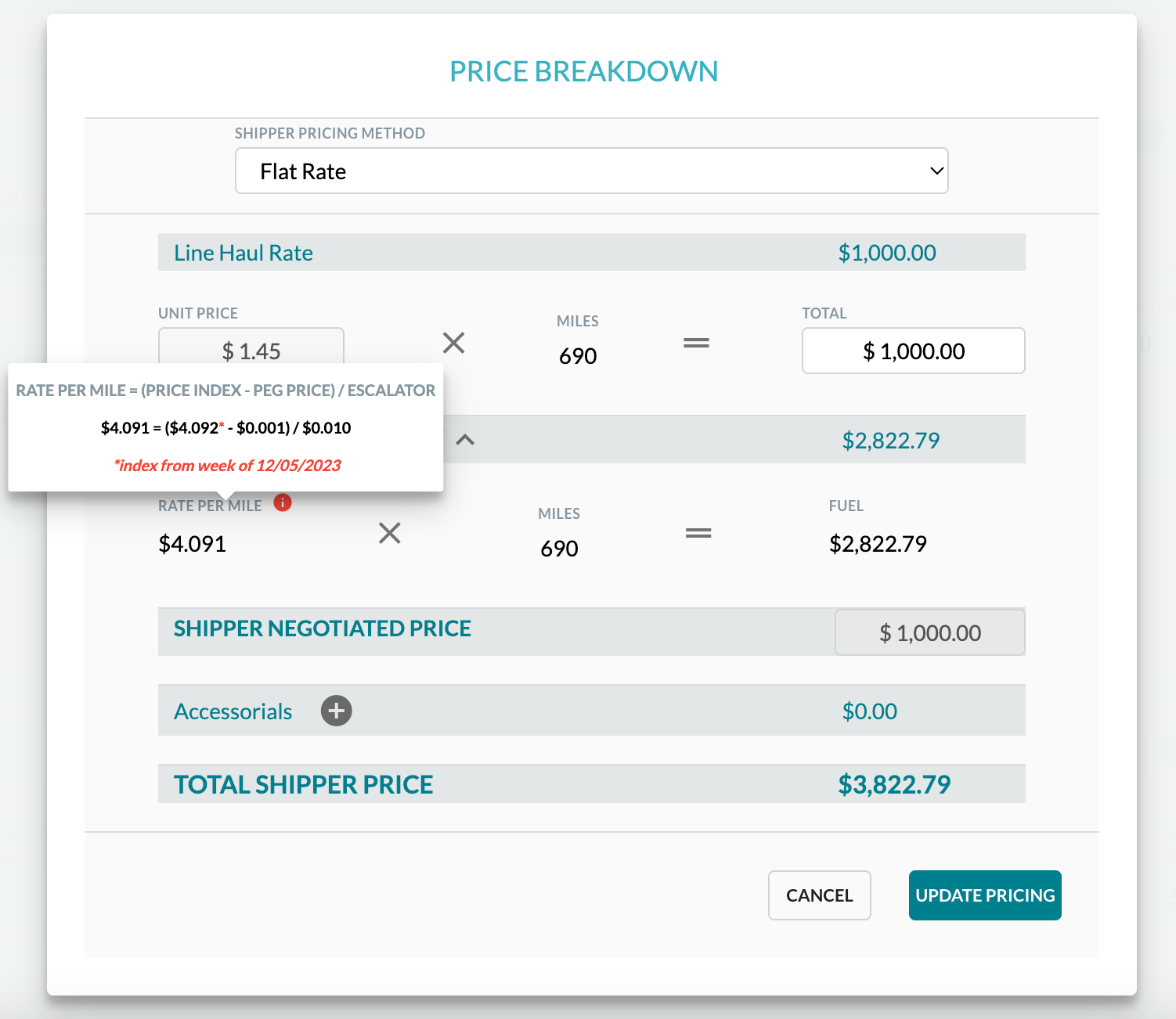Collapse the fuel surcharge section chevron
Screen dimensions: 1176x1019
[x=466, y=440]
